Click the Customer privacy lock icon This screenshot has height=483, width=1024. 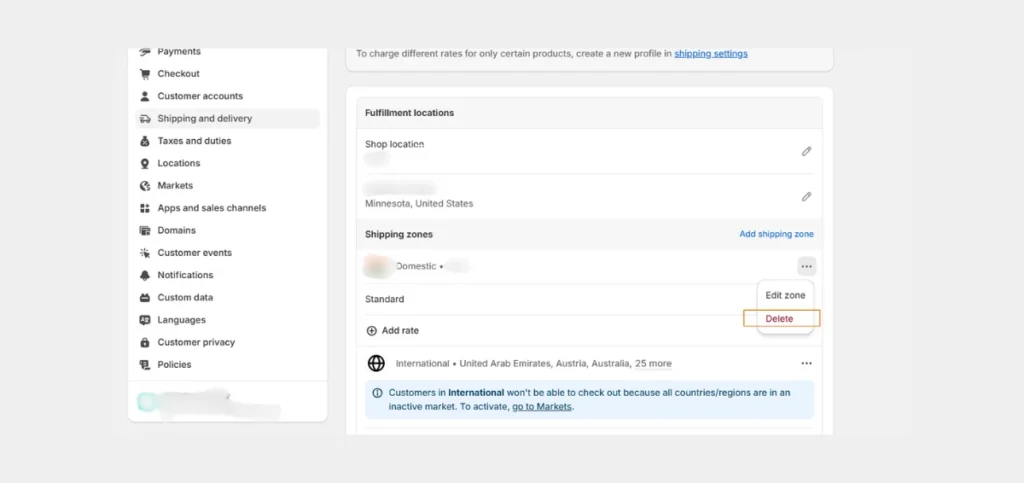[x=145, y=342]
